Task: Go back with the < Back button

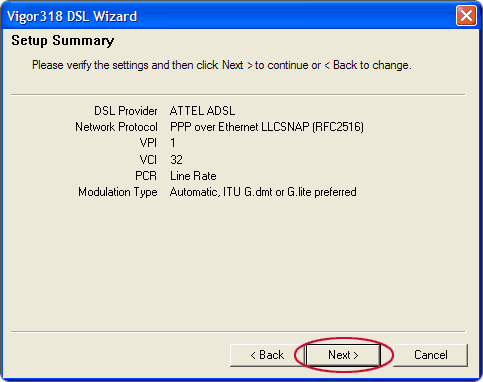Action: pyautogui.click(x=267, y=355)
